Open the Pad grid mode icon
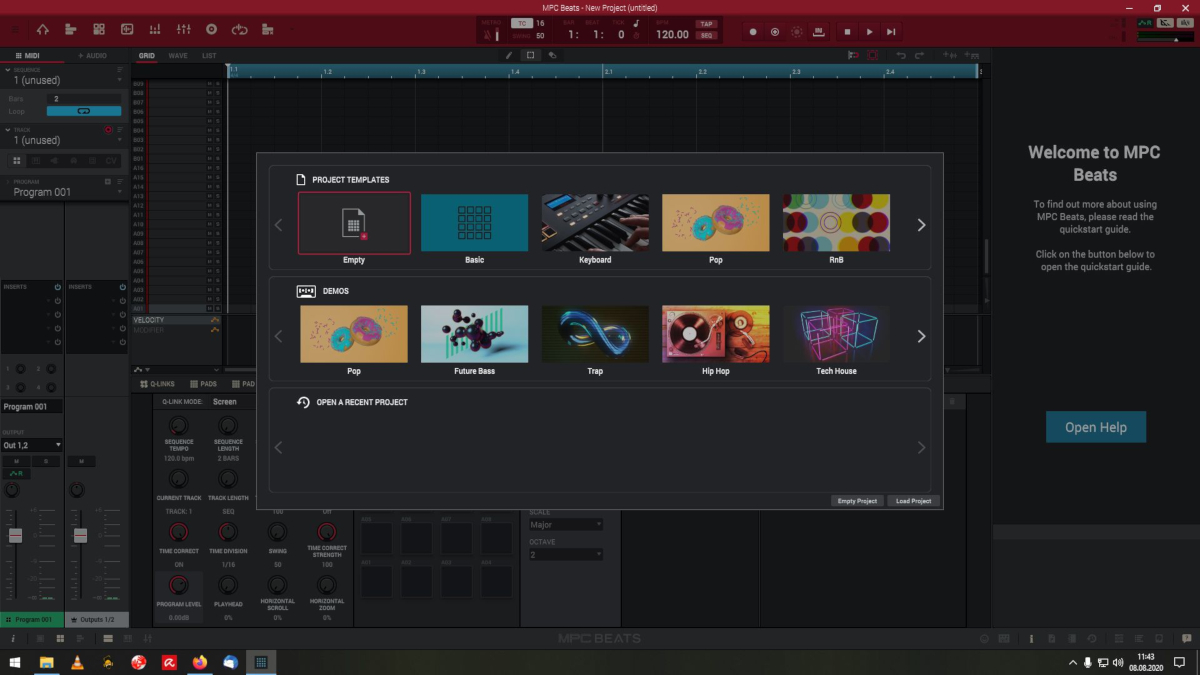 click(x=98, y=30)
